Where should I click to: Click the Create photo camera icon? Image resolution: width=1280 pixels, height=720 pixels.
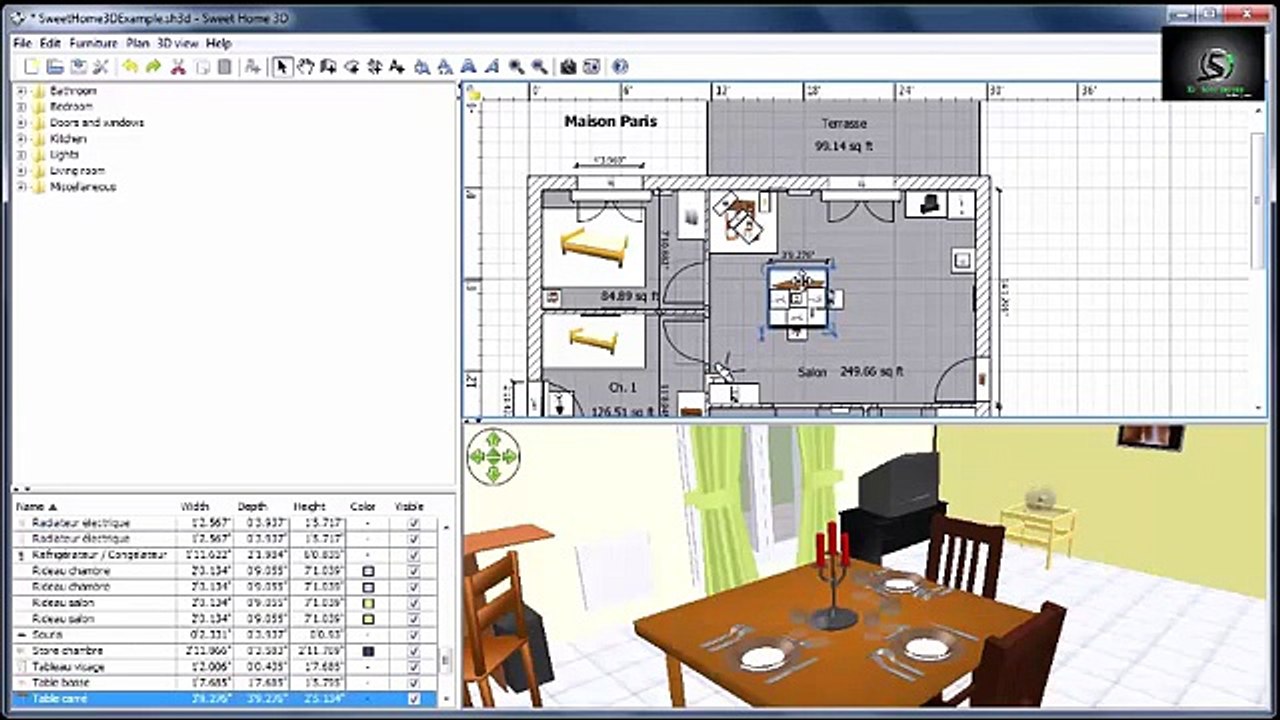[x=568, y=67]
